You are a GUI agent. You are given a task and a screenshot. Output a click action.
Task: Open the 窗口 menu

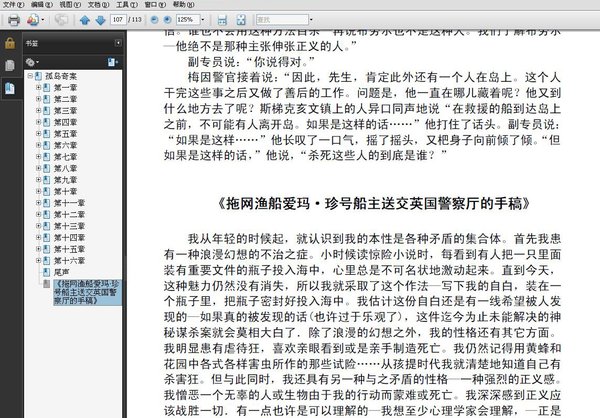pyautogui.click(x=155, y=4)
